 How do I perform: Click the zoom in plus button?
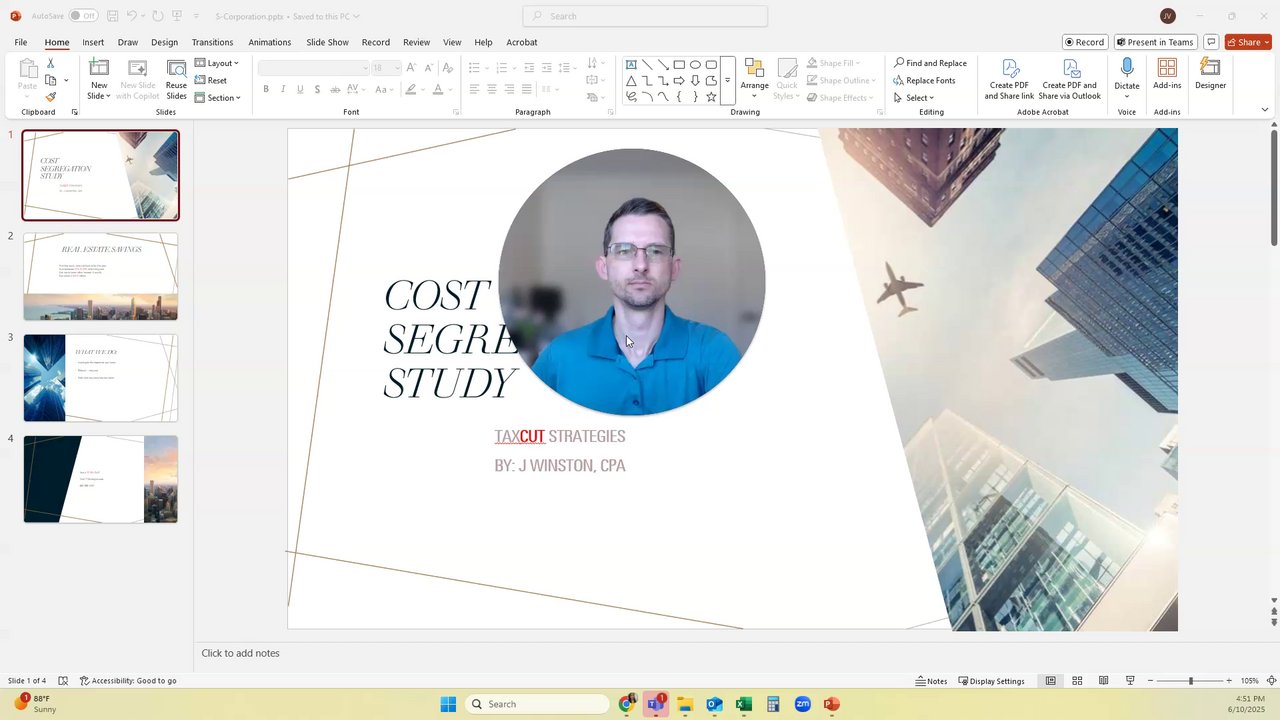[1229, 681]
